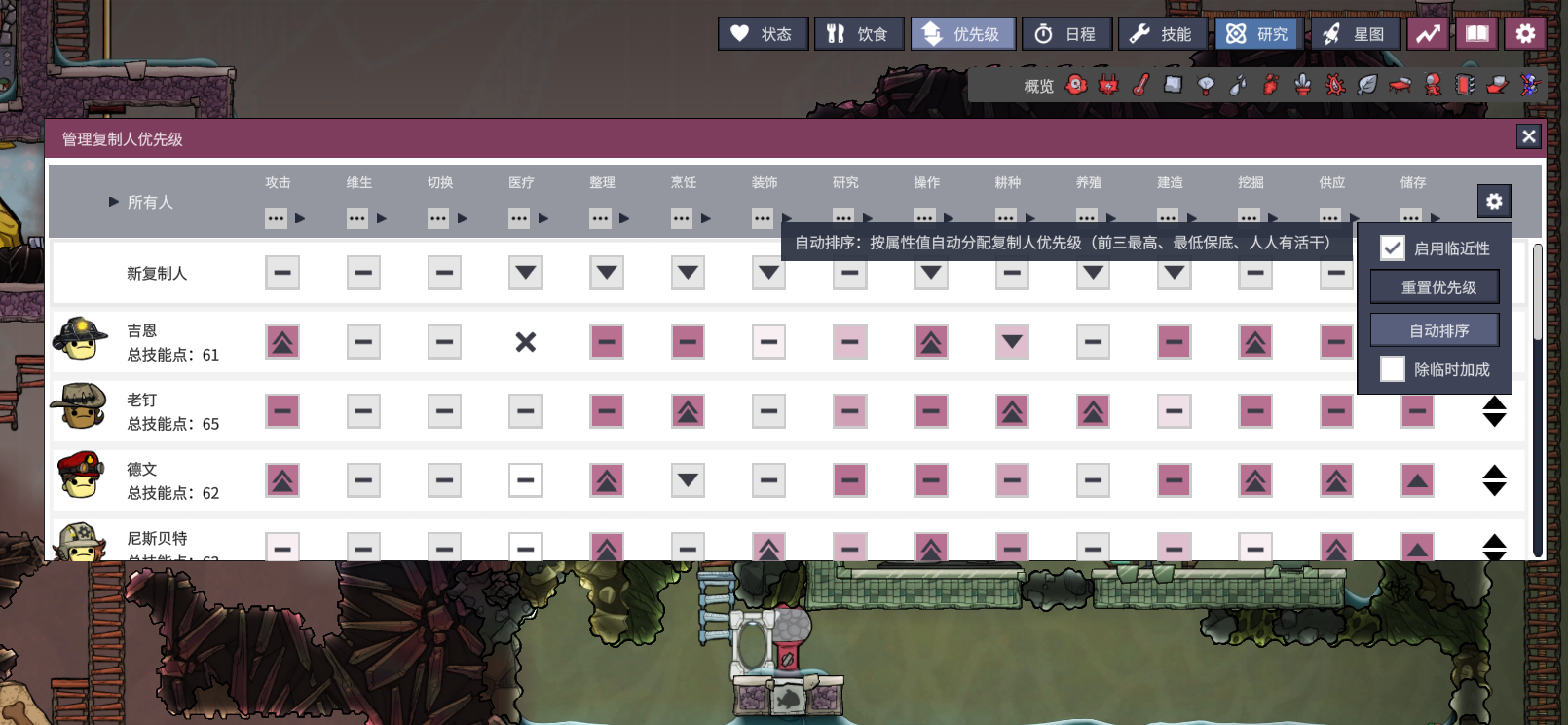Click the priority settings gear icon
Image resolution: width=1568 pixels, height=725 pixels.
point(1494,202)
